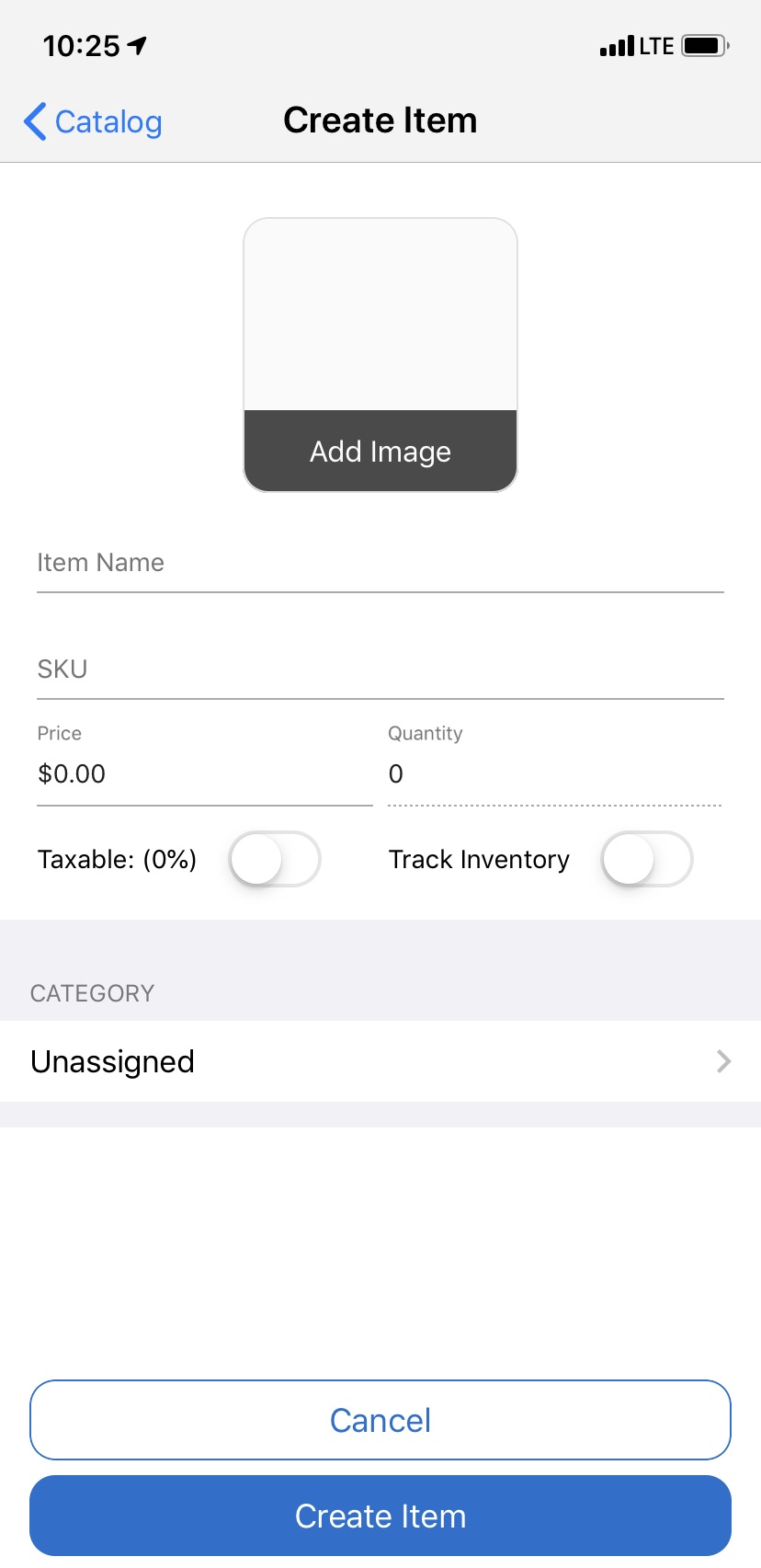
Task: Tap the cellular signal bars icon
Action: (617, 46)
